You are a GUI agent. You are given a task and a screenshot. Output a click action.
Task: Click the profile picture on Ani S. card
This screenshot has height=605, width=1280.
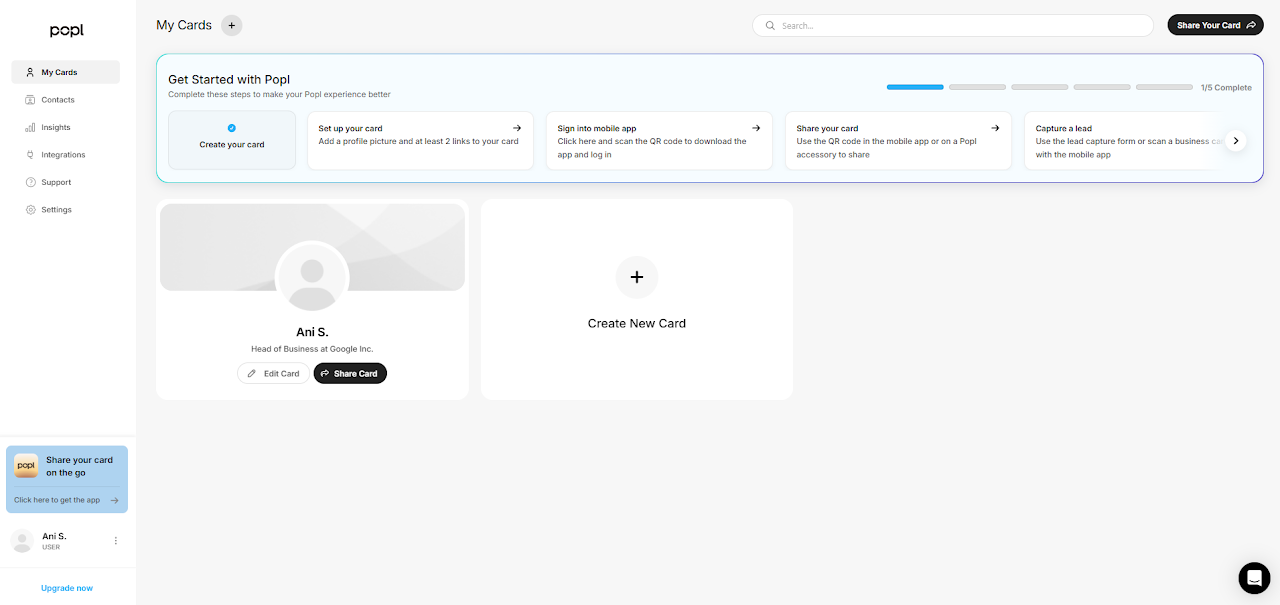(x=312, y=277)
